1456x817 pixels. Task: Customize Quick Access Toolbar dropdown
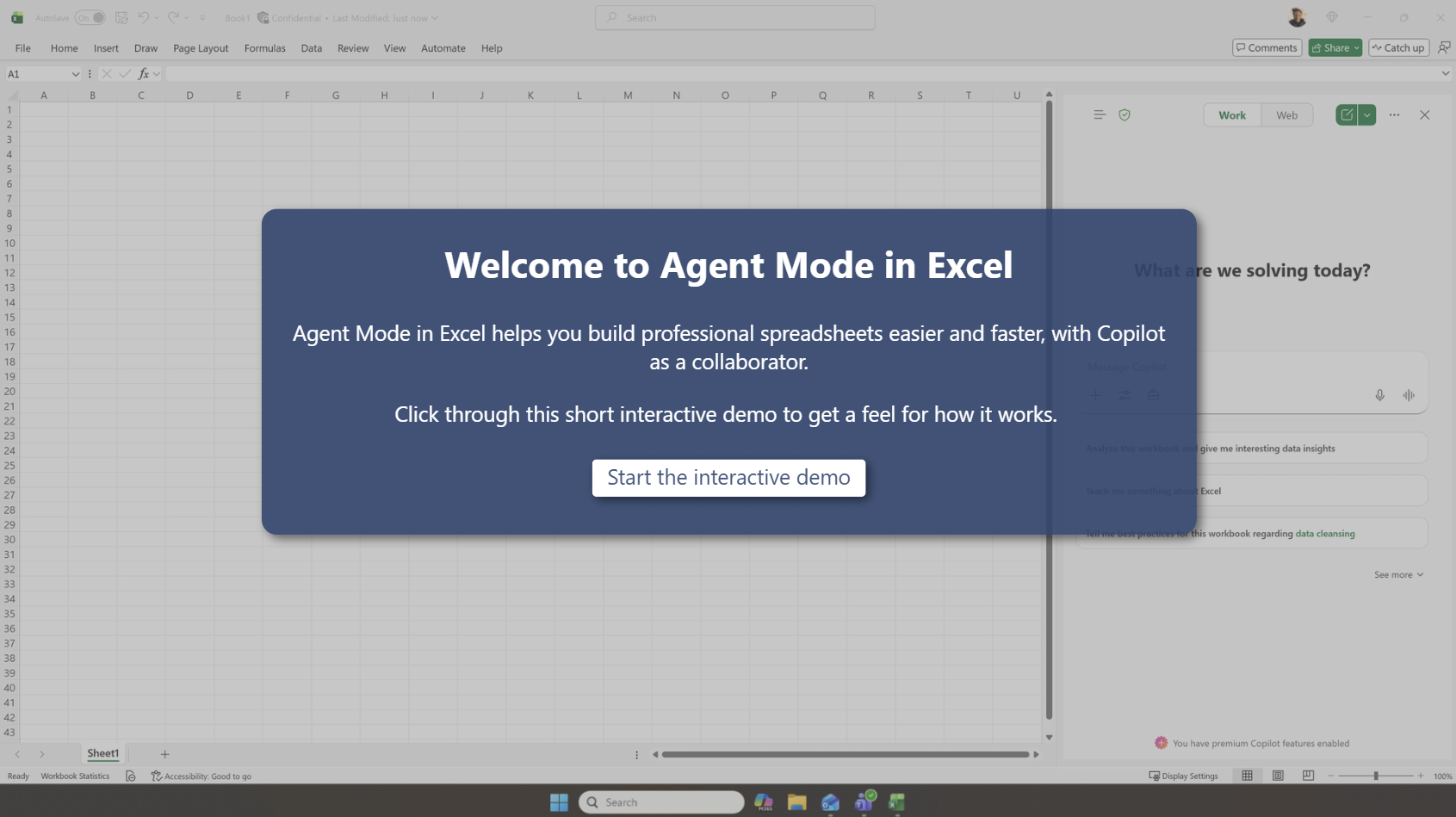[202, 17]
